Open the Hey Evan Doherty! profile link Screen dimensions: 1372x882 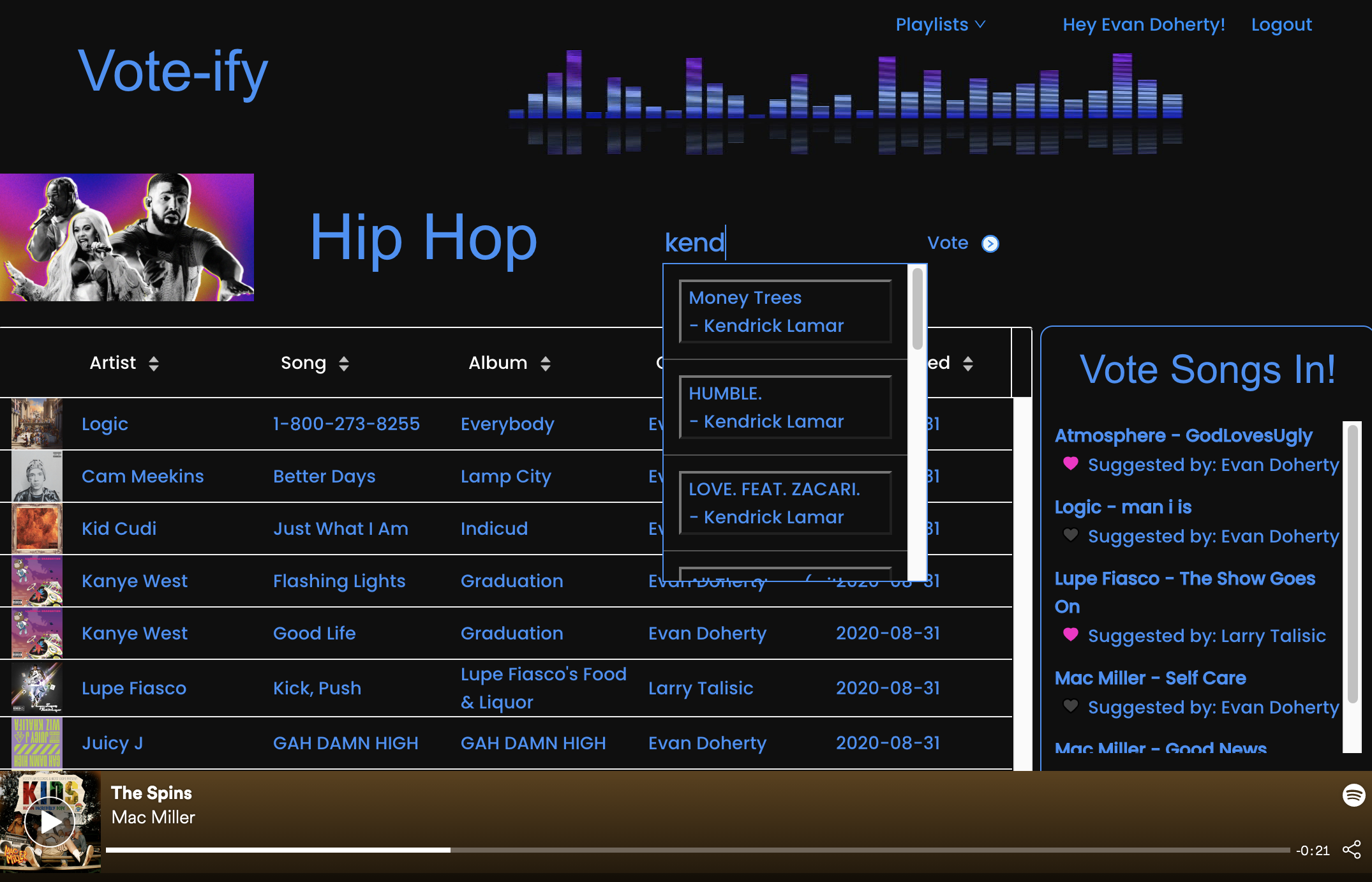1144,25
